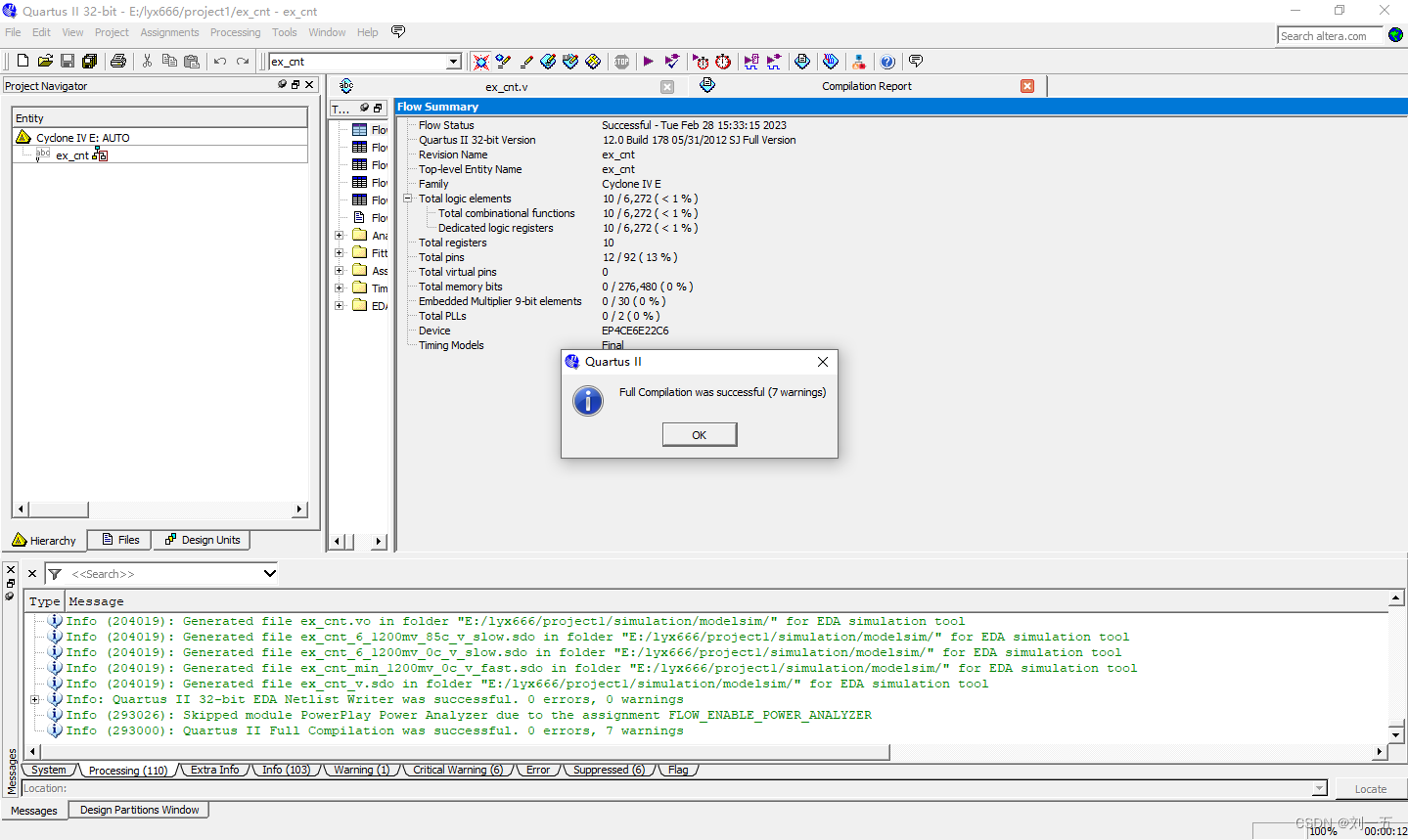Open the message search dropdown arrow
Image resolution: width=1408 pixels, height=840 pixels.
pos(270,574)
